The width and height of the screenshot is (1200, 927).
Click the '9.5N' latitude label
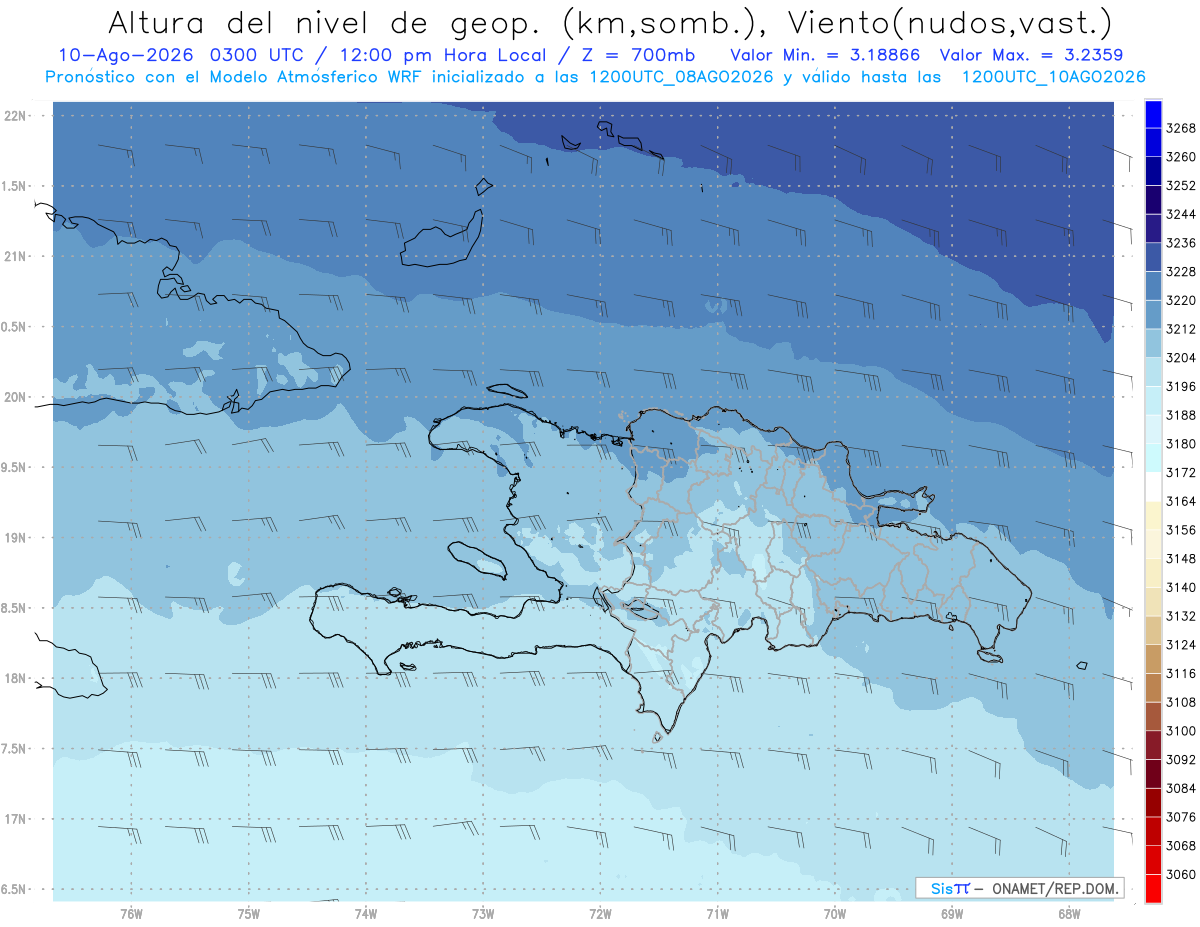(13, 467)
